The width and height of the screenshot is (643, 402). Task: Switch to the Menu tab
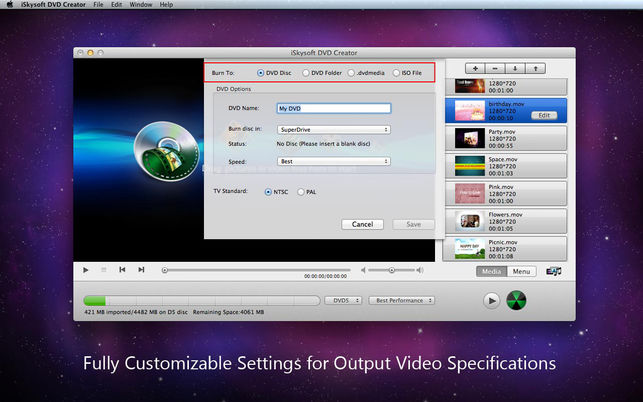(521, 272)
